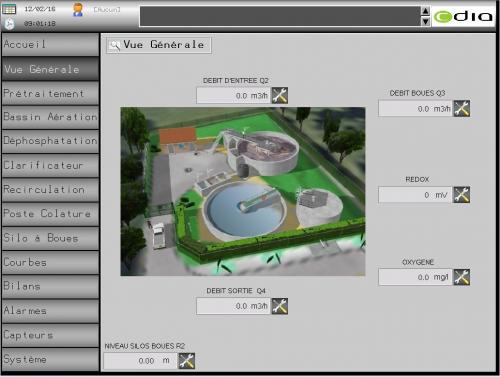Open the Courbes page
This screenshot has width=500, height=377.
tap(50, 263)
